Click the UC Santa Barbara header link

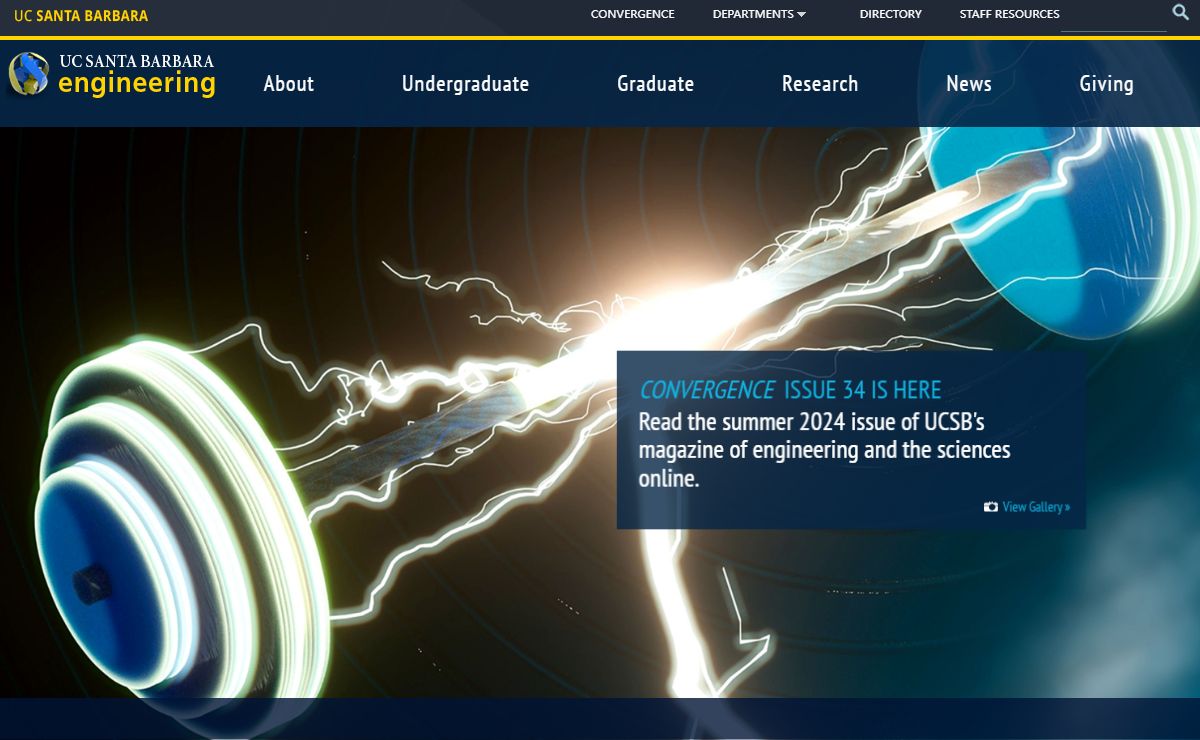pos(81,16)
